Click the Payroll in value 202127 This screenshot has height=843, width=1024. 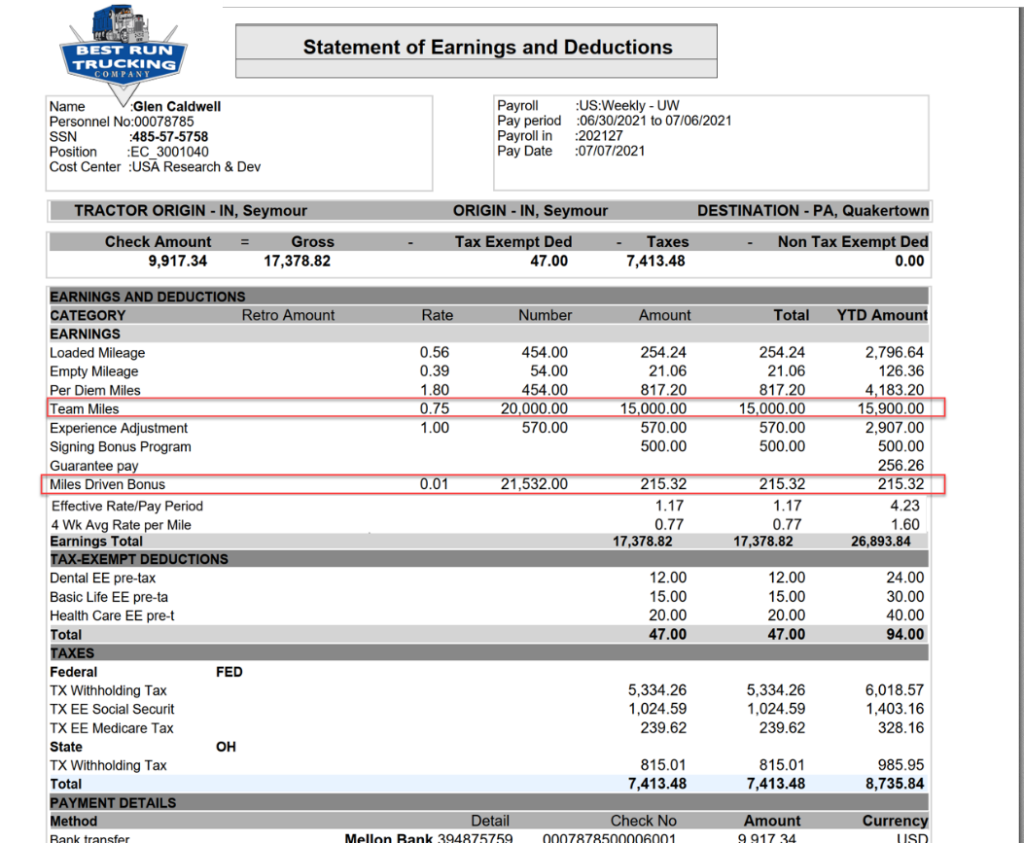point(601,136)
